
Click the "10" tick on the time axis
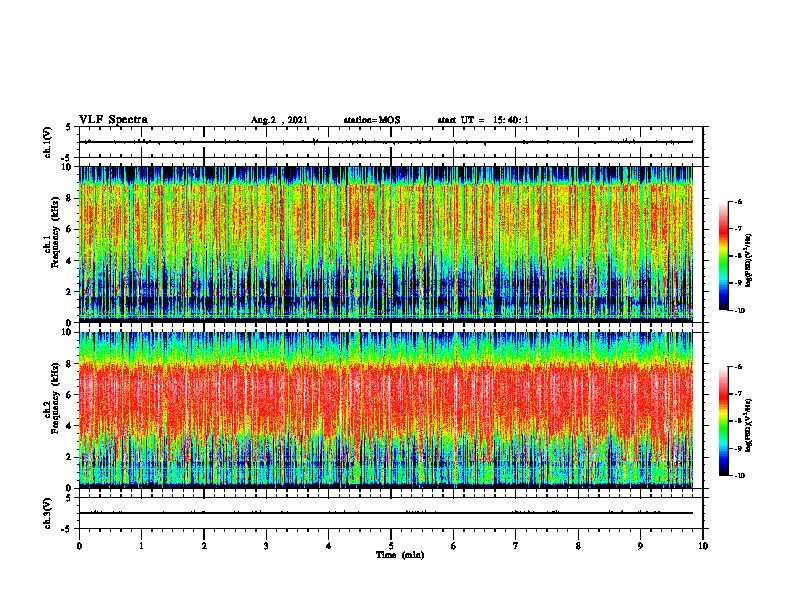703,546
